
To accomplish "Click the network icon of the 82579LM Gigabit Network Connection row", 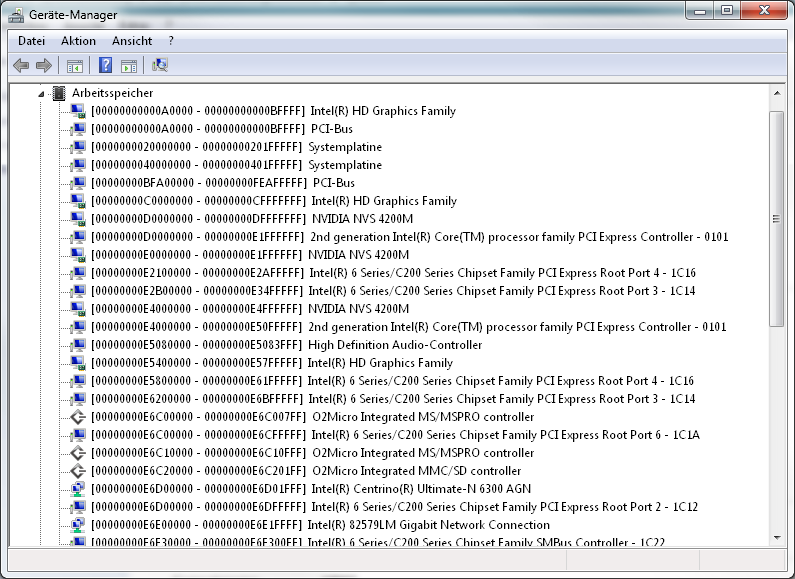I will pyautogui.click(x=78, y=525).
